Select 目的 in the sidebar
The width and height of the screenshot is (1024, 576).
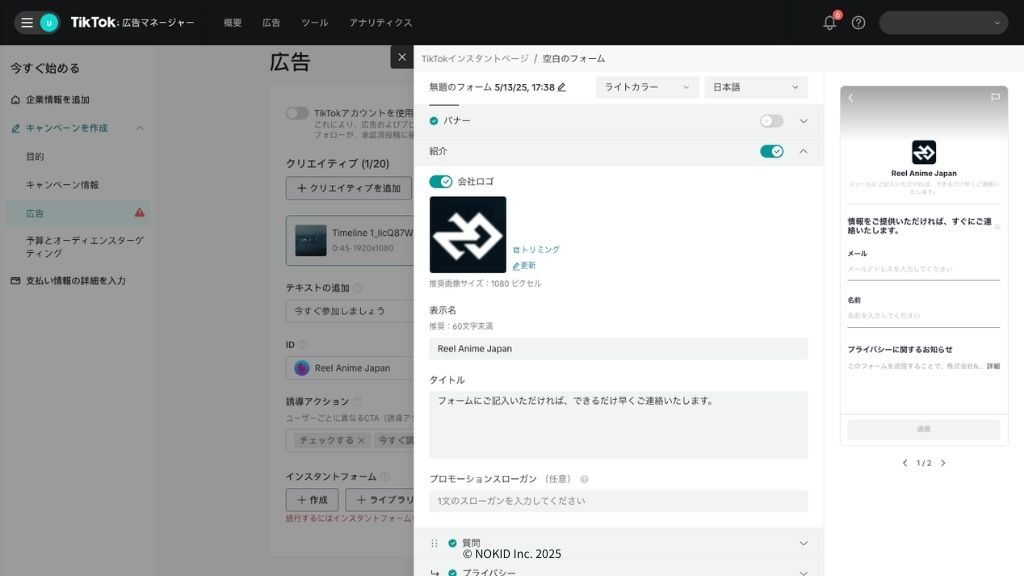[35, 157]
